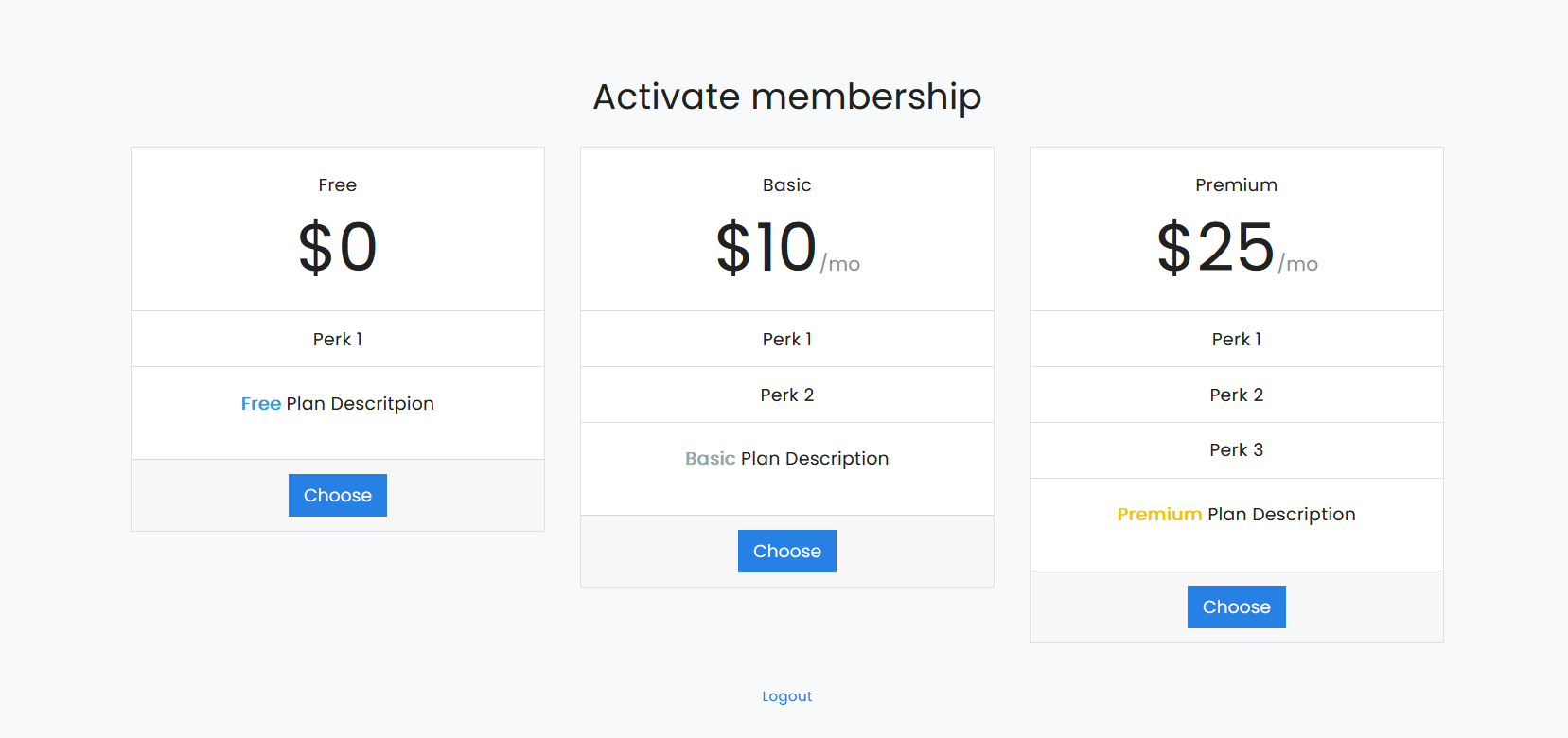Viewport: 1568px width, 738px height.
Task: Choose the Premium plan
Action: tap(1237, 606)
